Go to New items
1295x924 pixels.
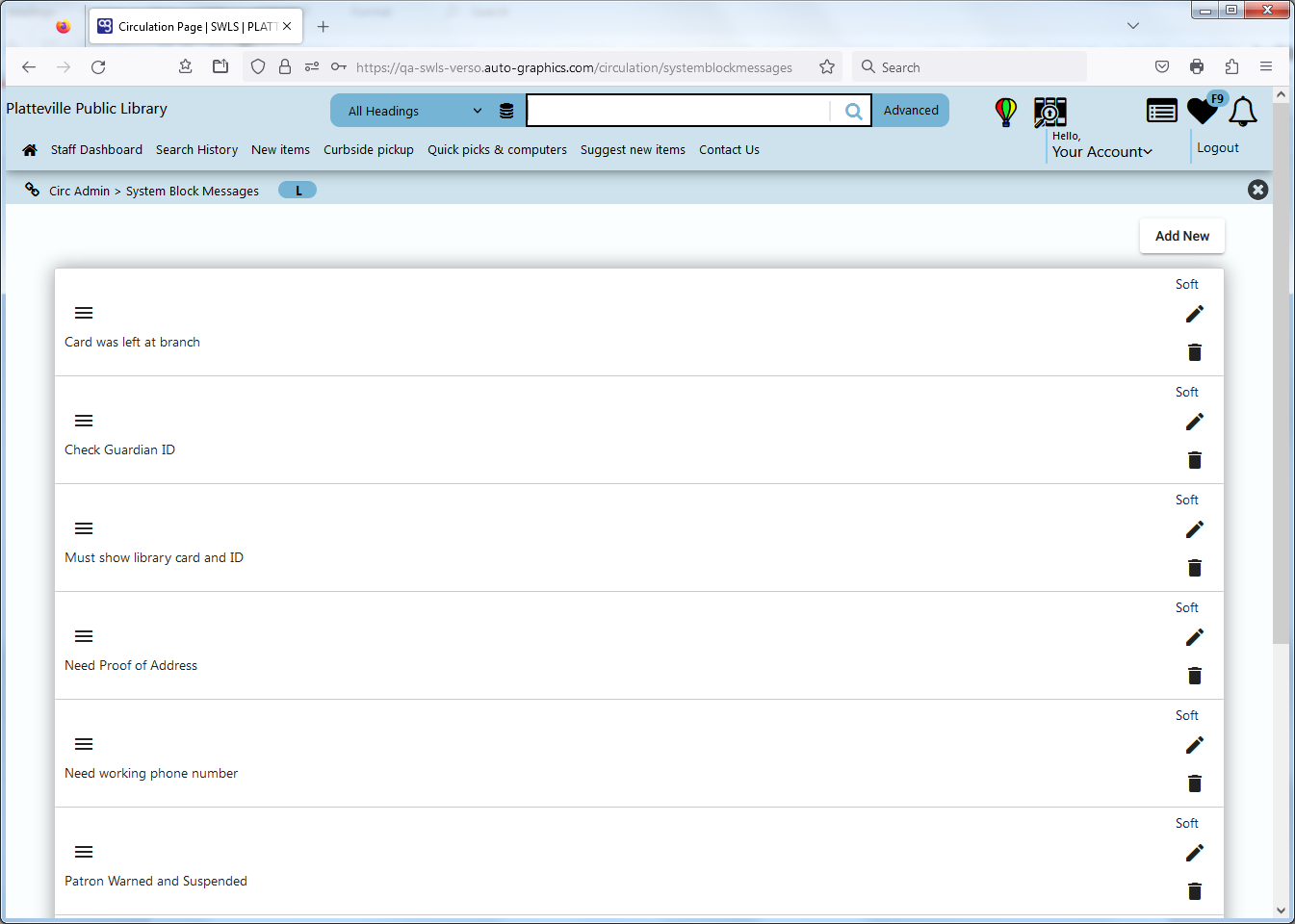point(280,150)
